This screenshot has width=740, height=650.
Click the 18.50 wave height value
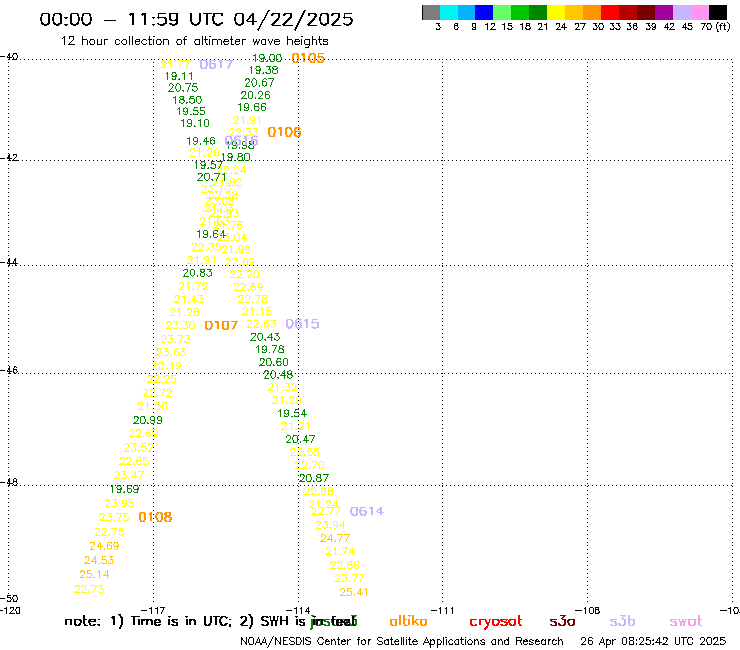click(187, 100)
